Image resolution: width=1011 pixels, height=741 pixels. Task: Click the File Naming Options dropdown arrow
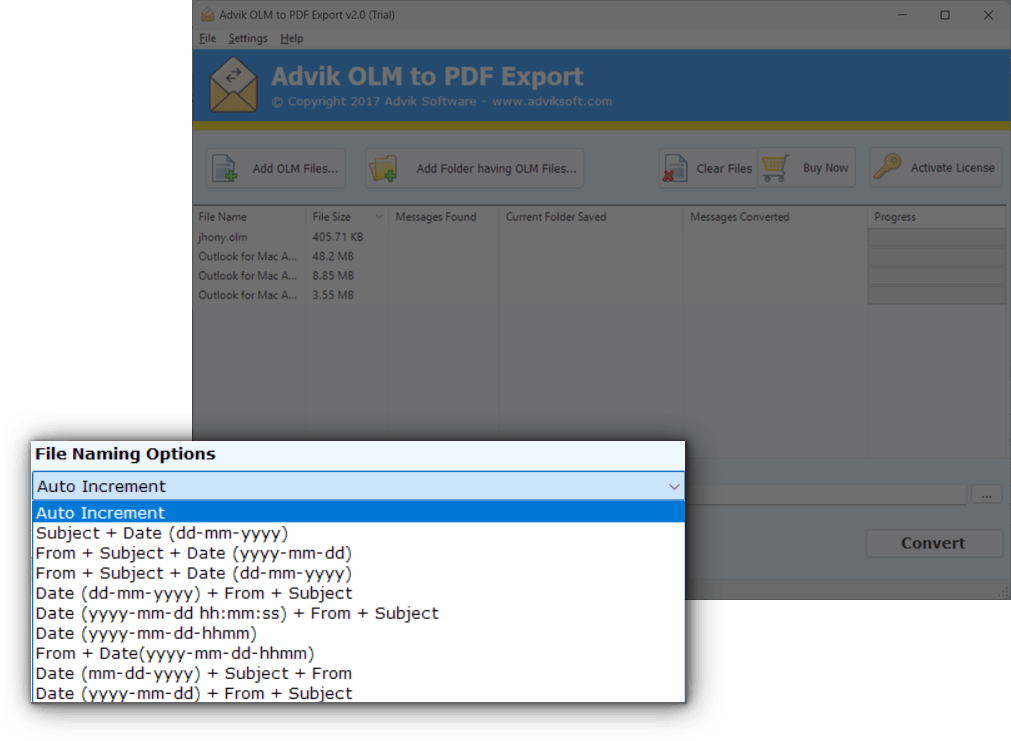(x=674, y=486)
